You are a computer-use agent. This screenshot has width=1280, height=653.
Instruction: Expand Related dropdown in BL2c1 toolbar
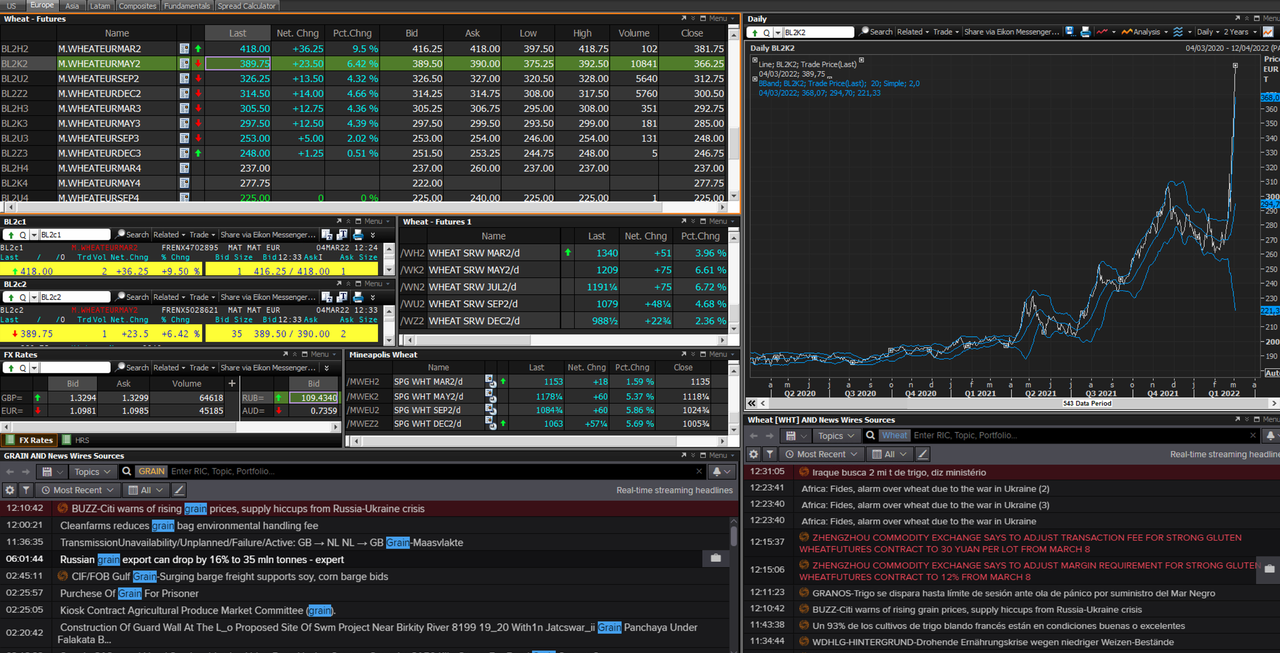[x=169, y=235]
